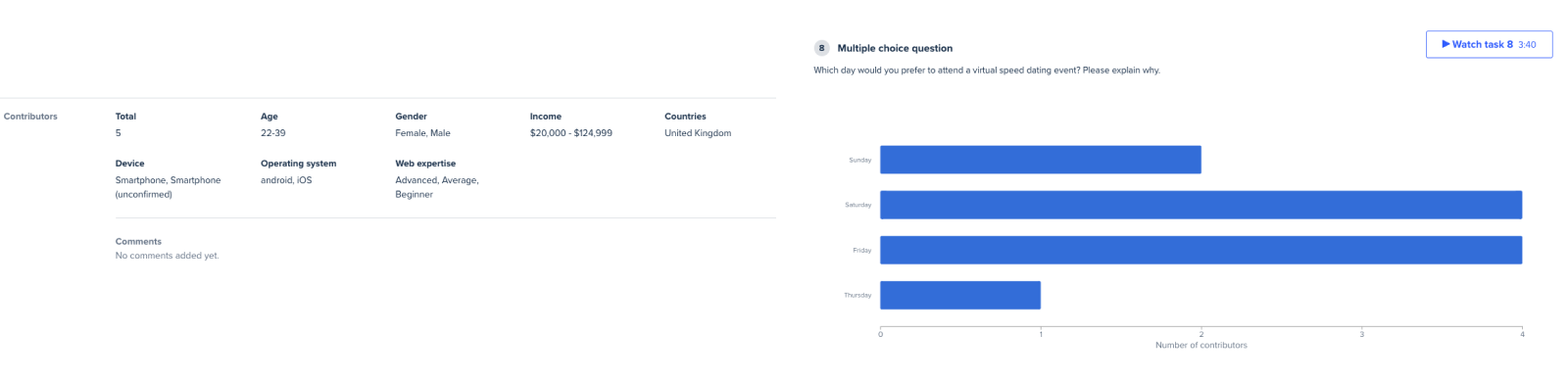Screen dimensions: 1568x382
Task: Click the Number of contributors axis label
Action: tap(1201, 345)
